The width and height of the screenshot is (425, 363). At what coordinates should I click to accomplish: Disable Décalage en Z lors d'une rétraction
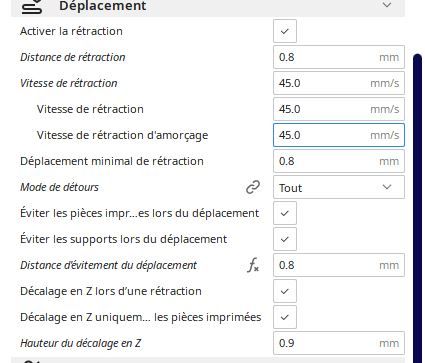pyautogui.click(x=285, y=291)
